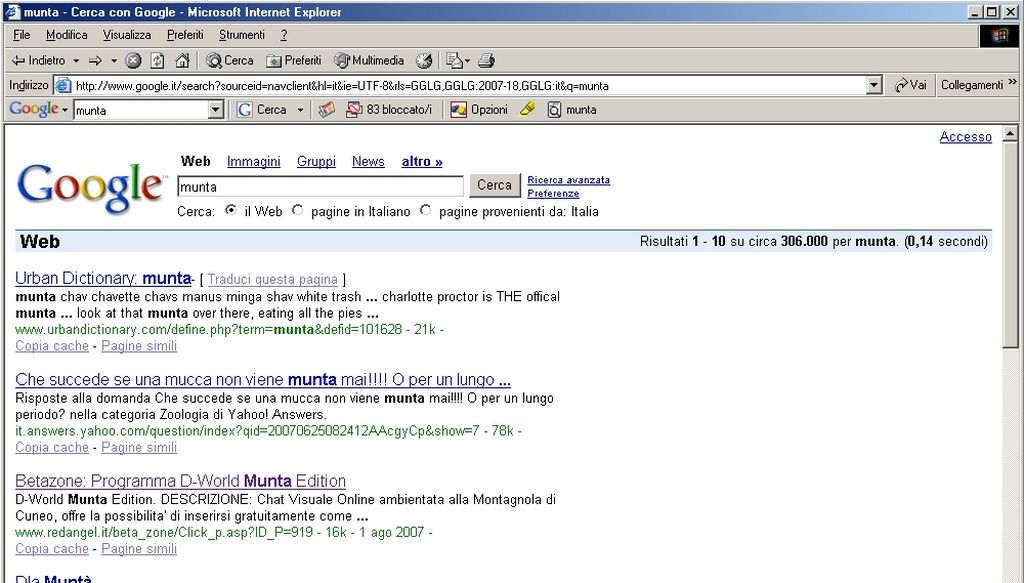This screenshot has height=583, width=1024.
Task: Click the popup blocker '83 bloccato/i' icon
Action: (x=388, y=110)
